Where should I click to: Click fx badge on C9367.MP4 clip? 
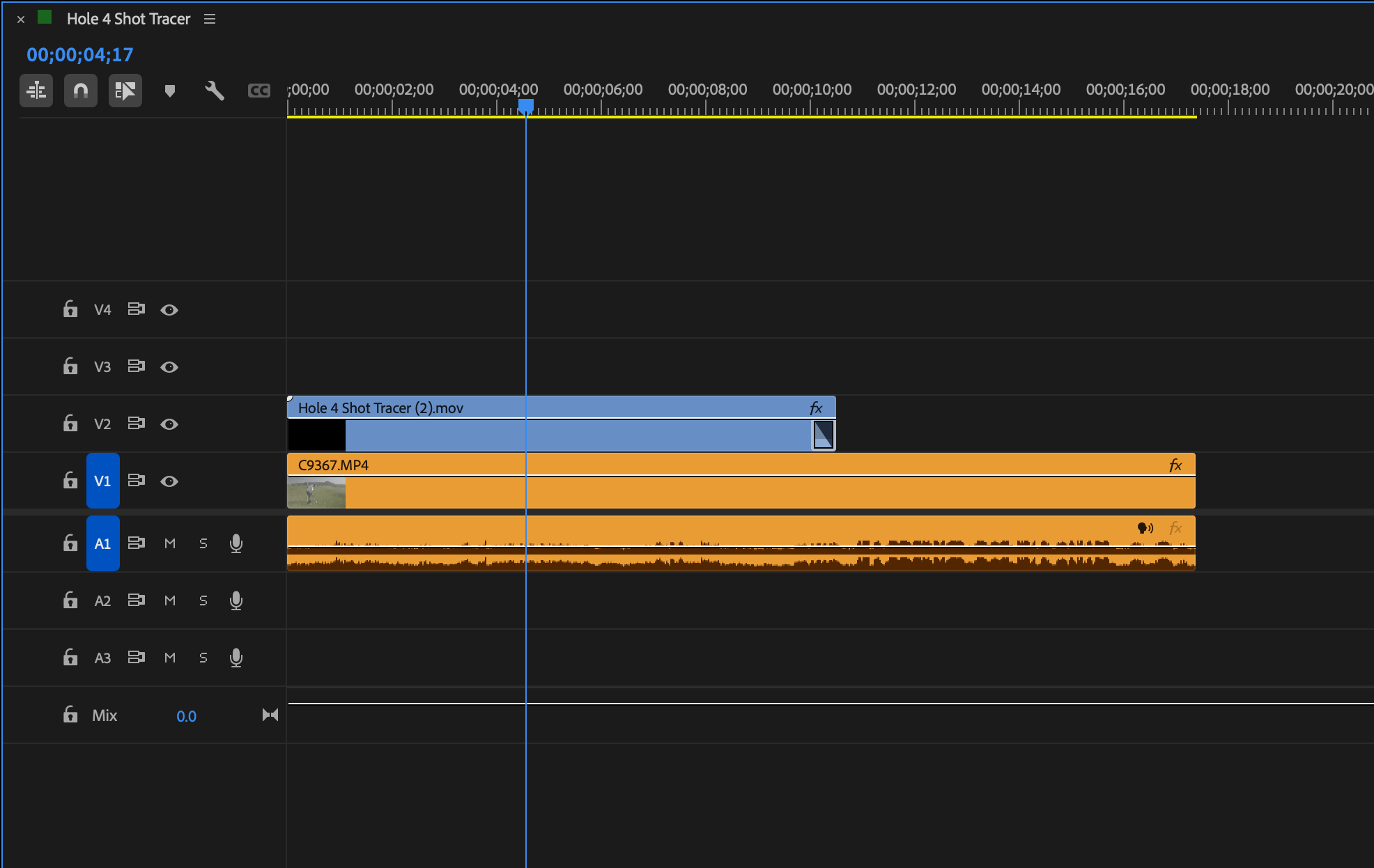tap(1175, 465)
